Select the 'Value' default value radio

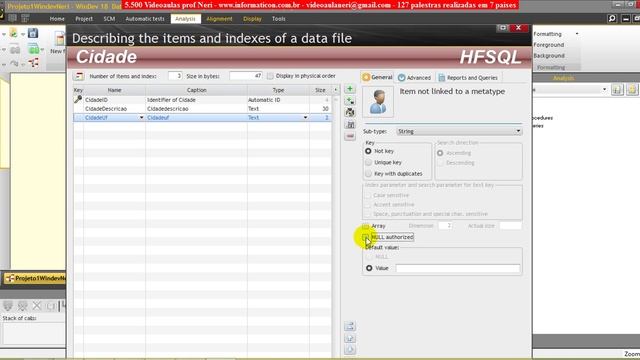click(x=369, y=268)
